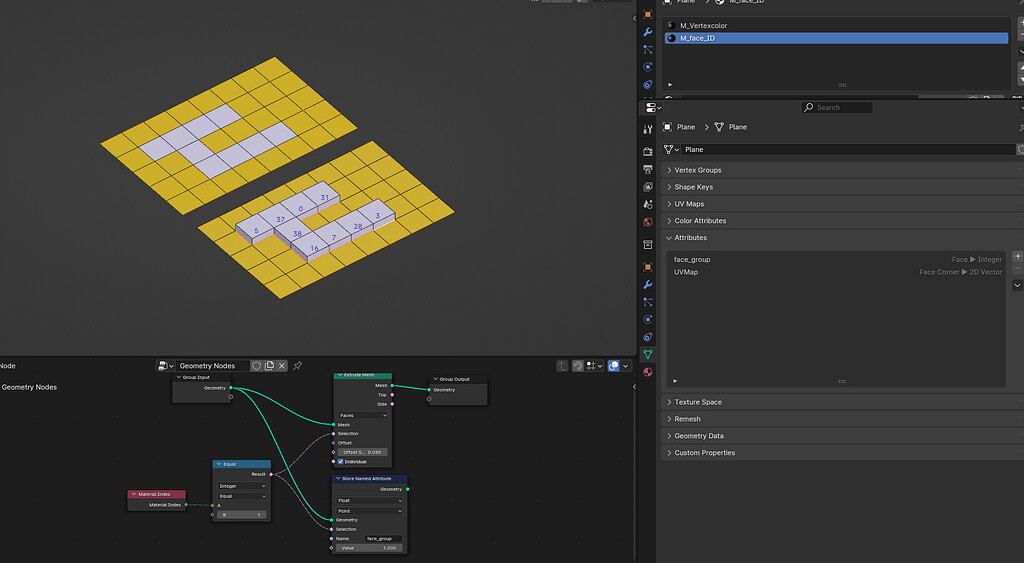
Task: Click the mesh name field Plane
Action: [x=848, y=150]
